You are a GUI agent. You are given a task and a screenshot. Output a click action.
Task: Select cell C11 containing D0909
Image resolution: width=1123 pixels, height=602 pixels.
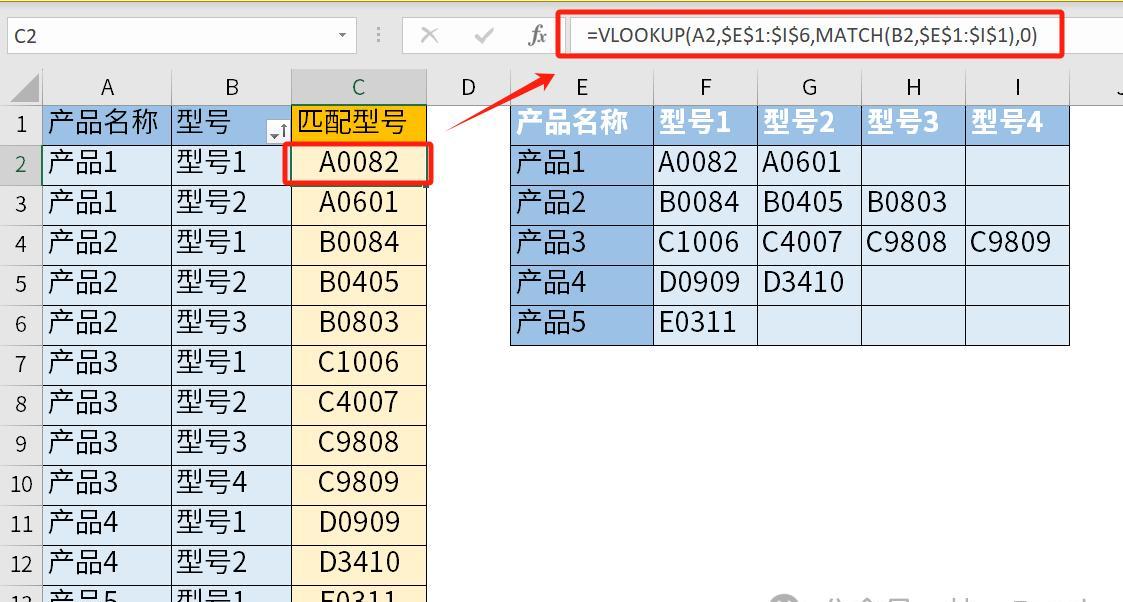pos(359,525)
